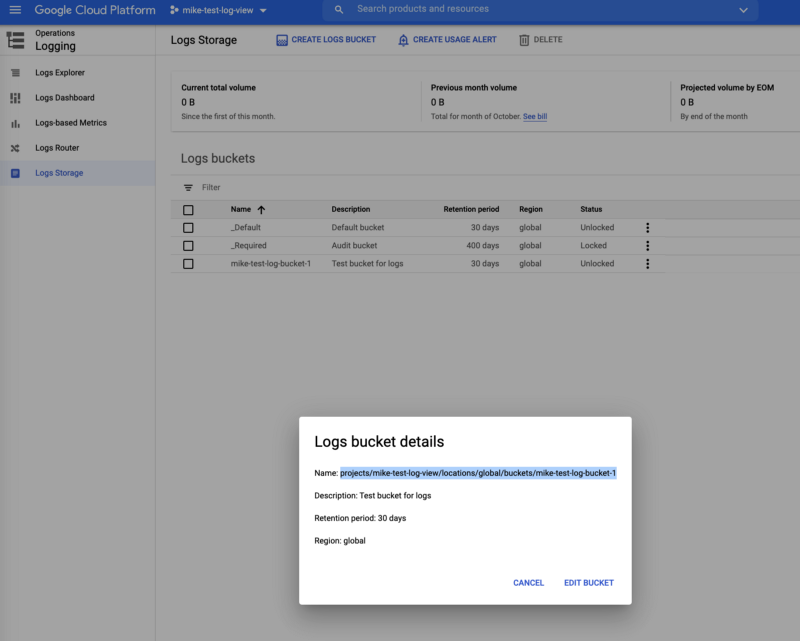Click the Logs Explorer sidebar icon
The image size is (800, 641).
coord(15,72)
